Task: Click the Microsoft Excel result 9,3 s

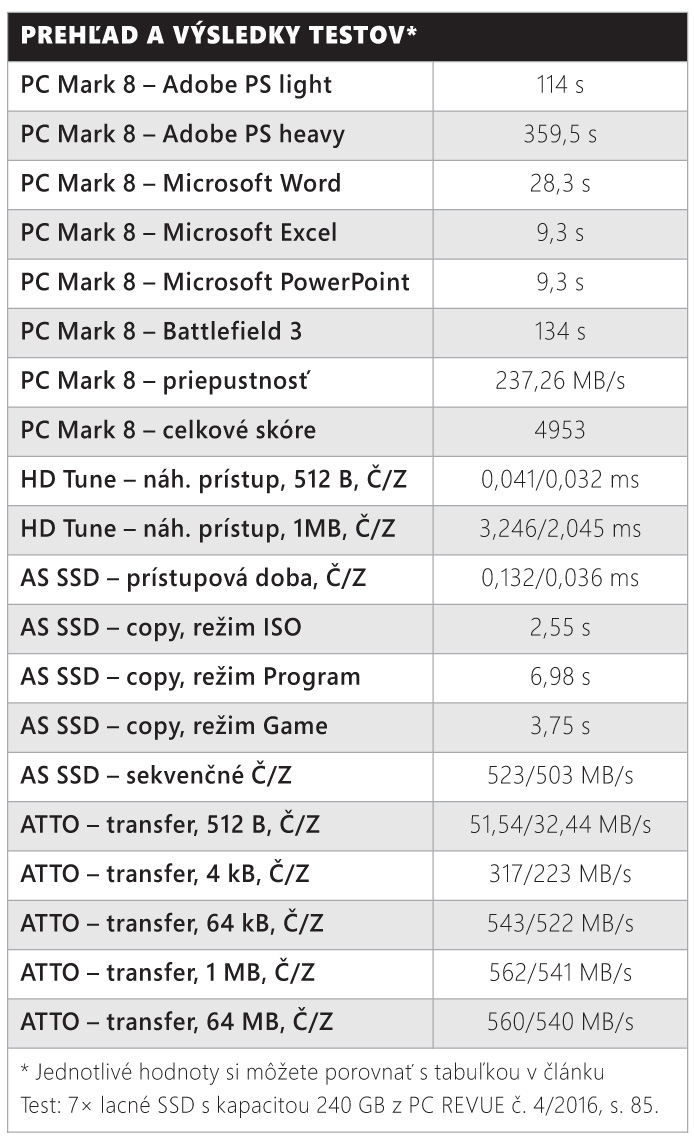Action: (560, 233)
